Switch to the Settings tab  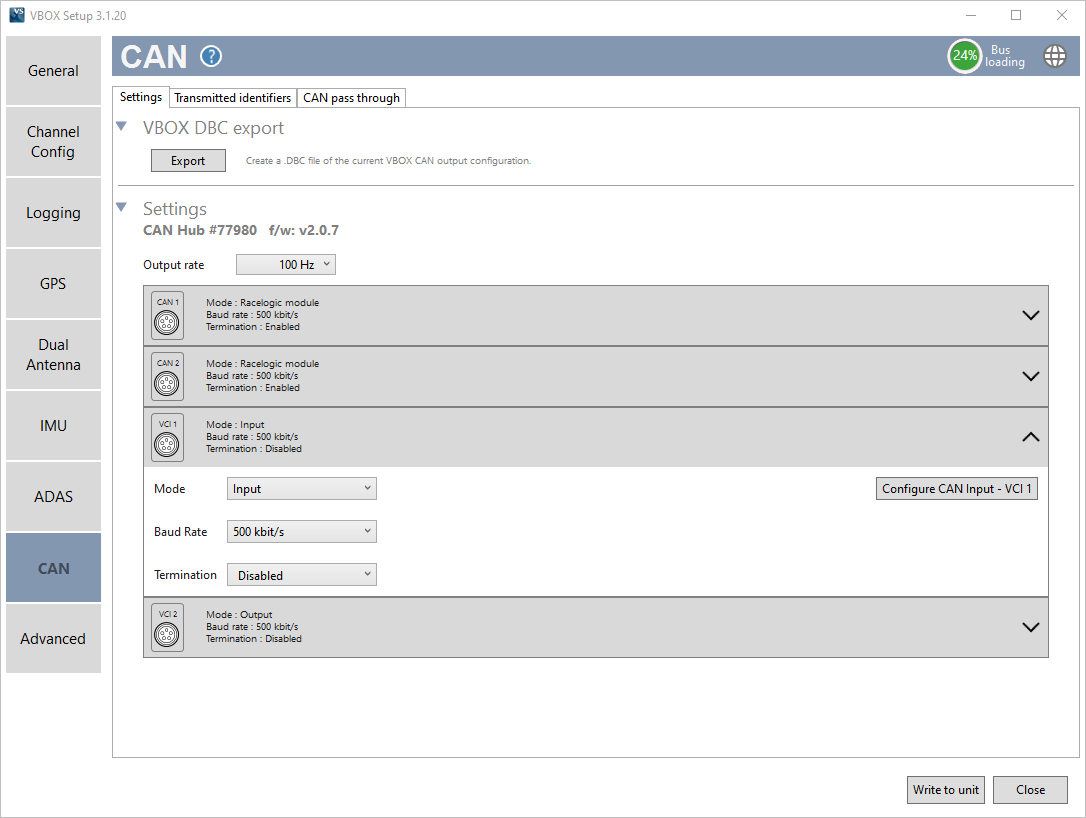click(x=141, y=97)
